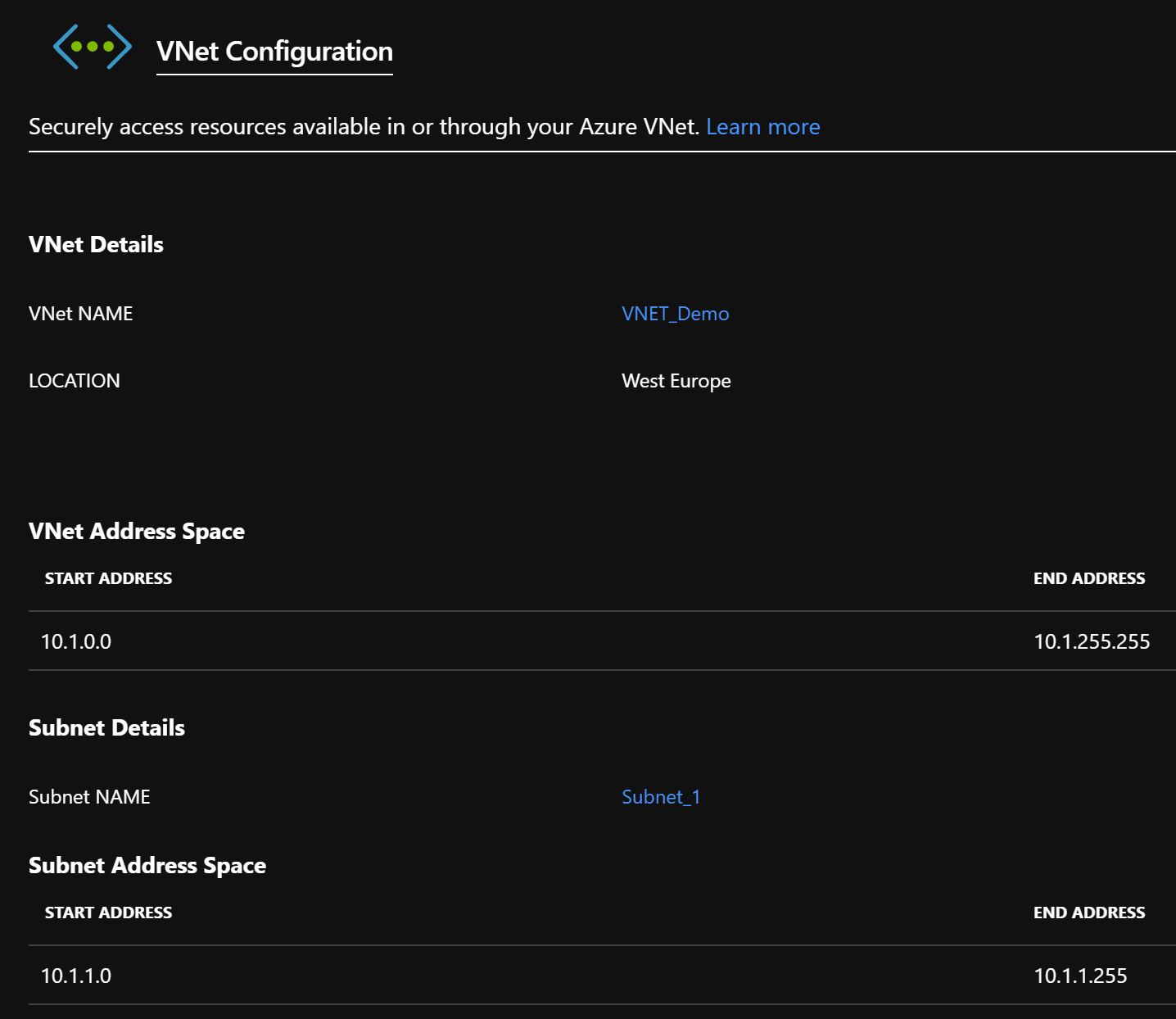Select the 10.1.1.255 subnet end address
1176x1019 pixels.
coord(1079,976)
